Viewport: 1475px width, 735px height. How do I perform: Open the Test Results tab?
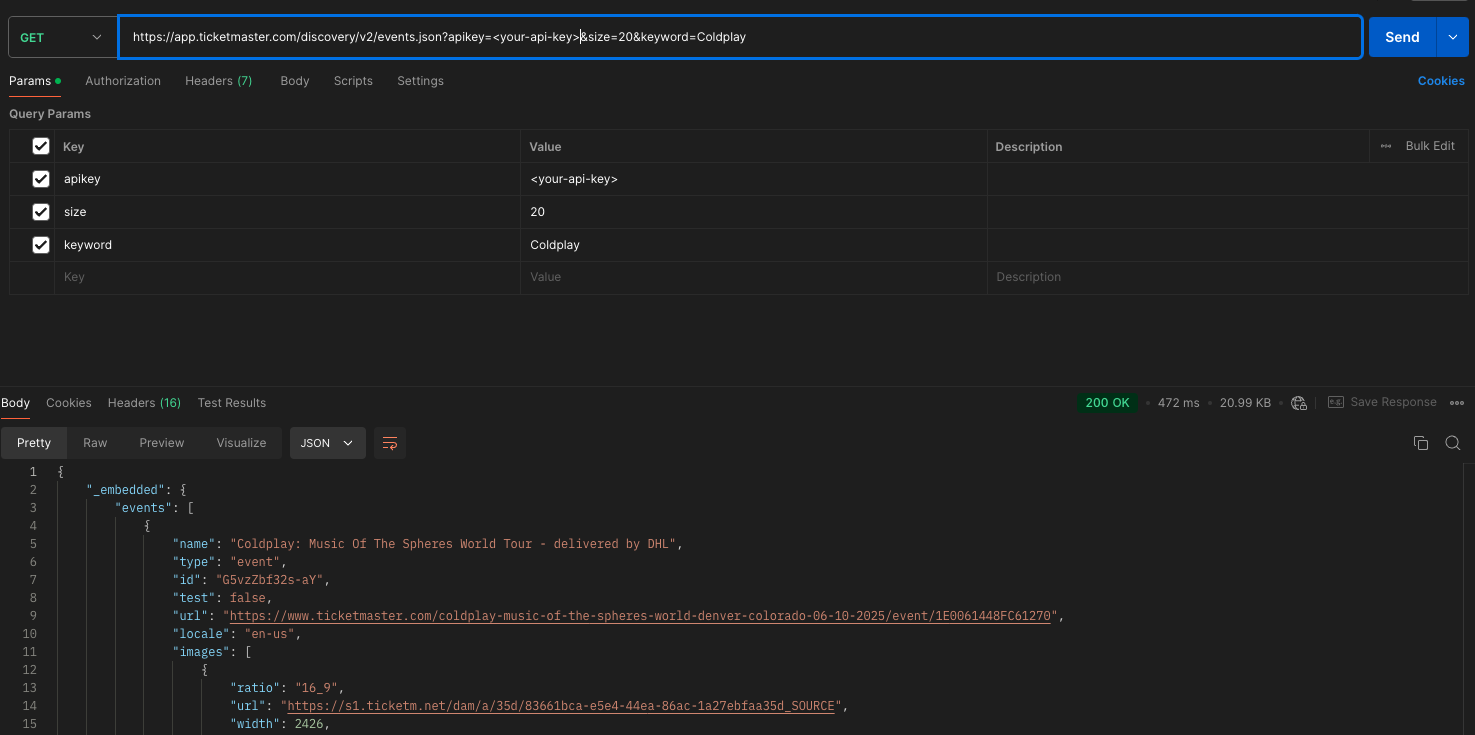(232, 403)
